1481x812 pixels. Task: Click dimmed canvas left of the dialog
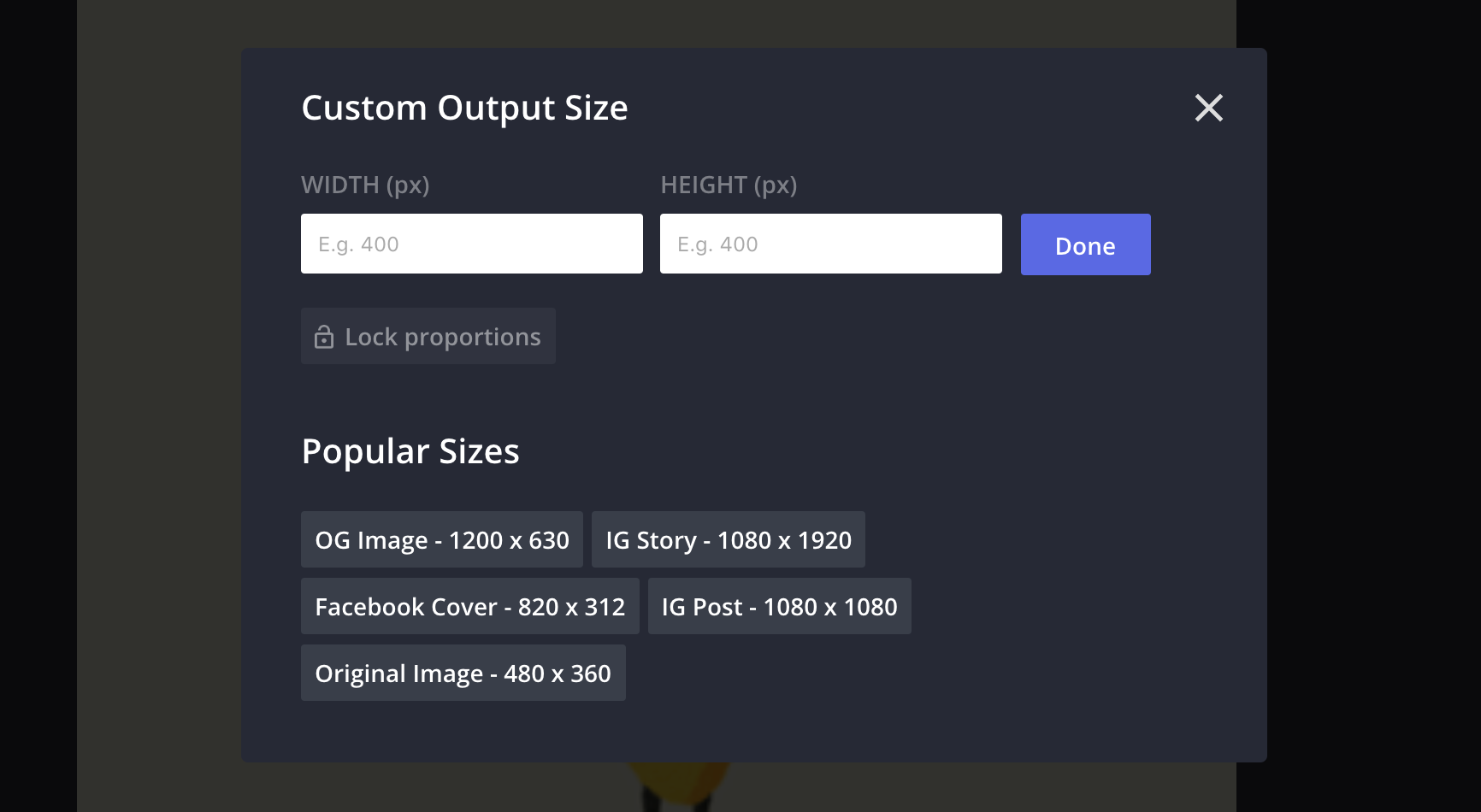(x=158, y=406)
